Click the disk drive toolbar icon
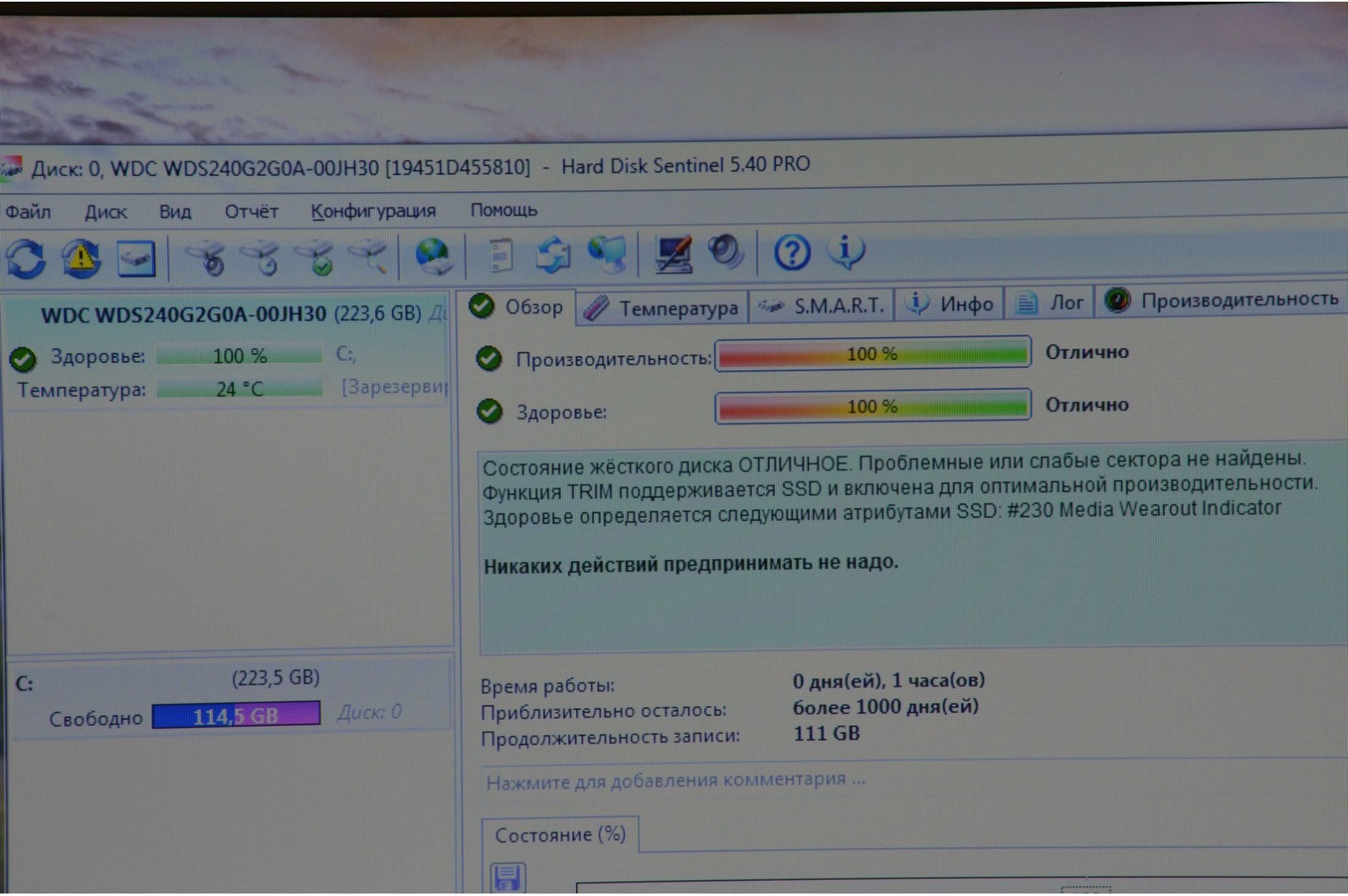The image size is (1348, 896). click(x=136, y=258)
